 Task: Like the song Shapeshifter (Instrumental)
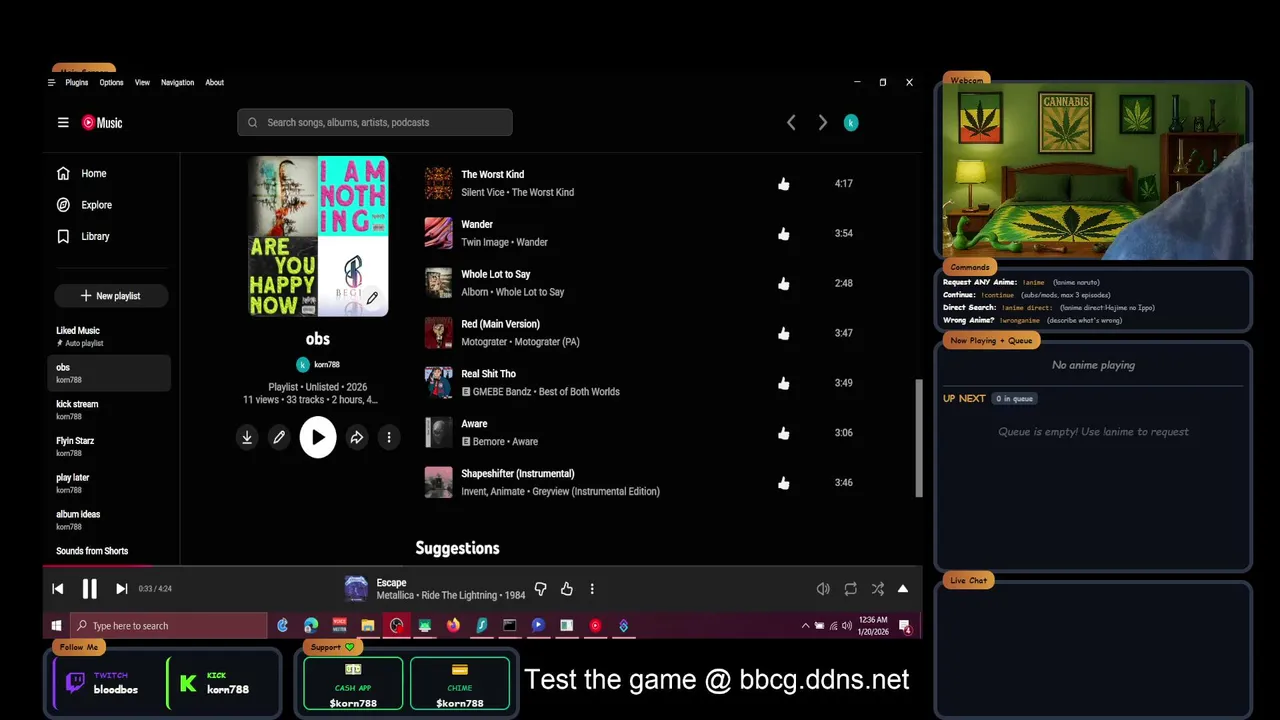(784, 483)
